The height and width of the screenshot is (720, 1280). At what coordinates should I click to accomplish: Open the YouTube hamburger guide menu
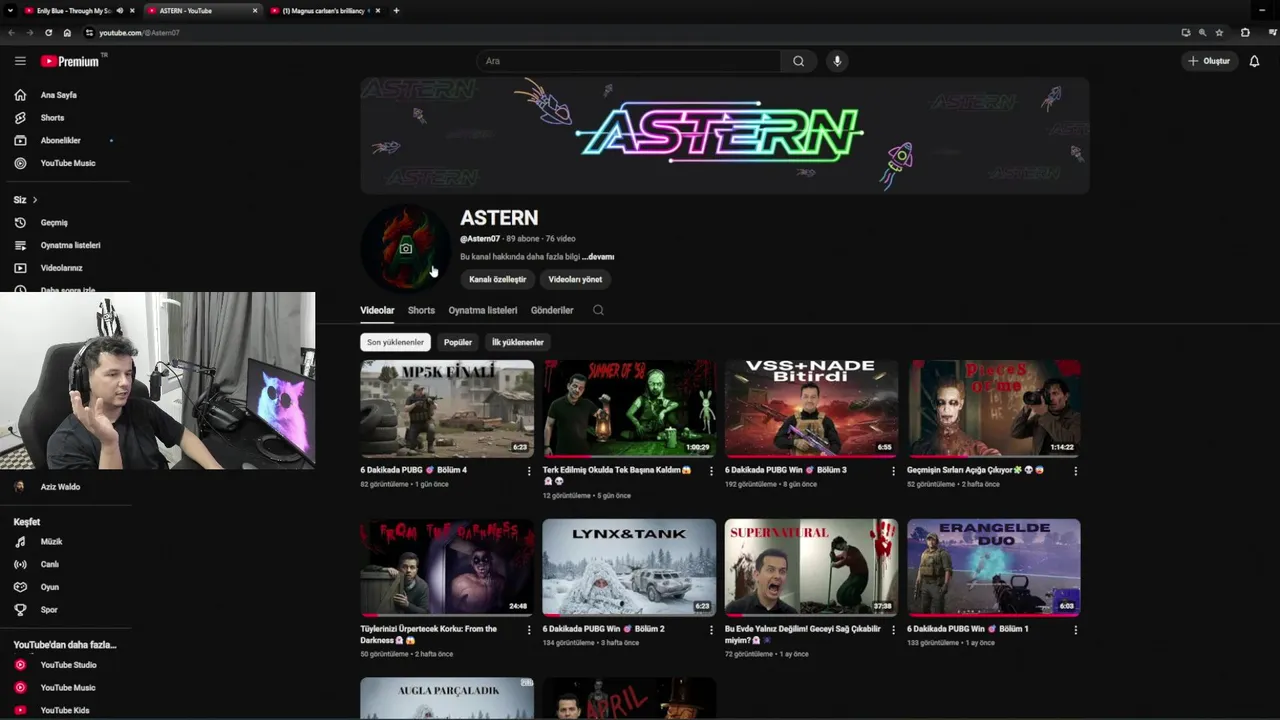click(20, 61)
